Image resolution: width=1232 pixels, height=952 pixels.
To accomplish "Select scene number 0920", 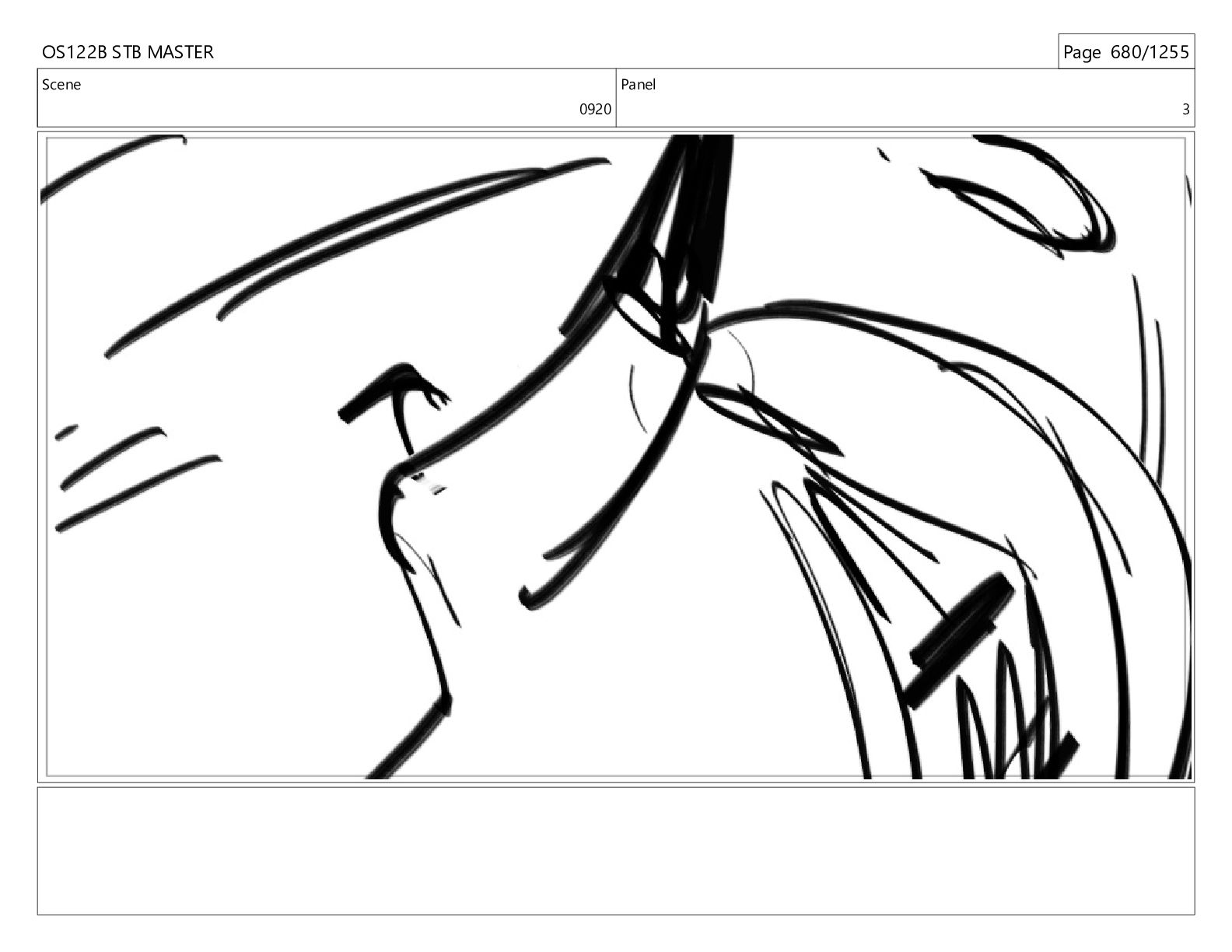I will point(595,110).
